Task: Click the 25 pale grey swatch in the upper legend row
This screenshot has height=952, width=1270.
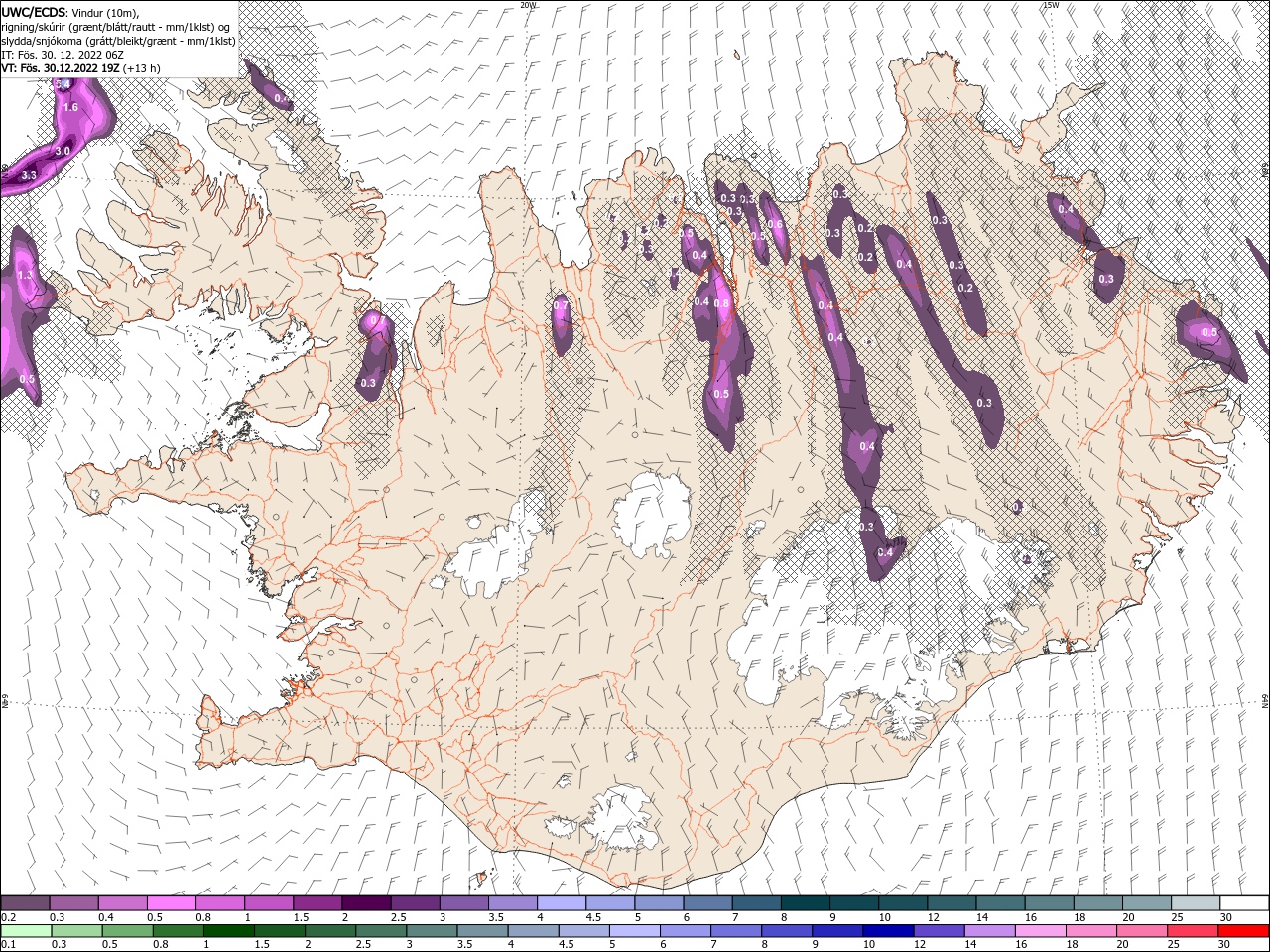Action: coord(1195,902)
